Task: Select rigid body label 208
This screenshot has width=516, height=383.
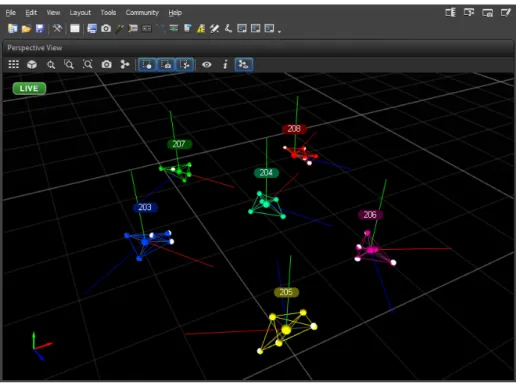Action: pyautogui.click(x=294, y=129)
